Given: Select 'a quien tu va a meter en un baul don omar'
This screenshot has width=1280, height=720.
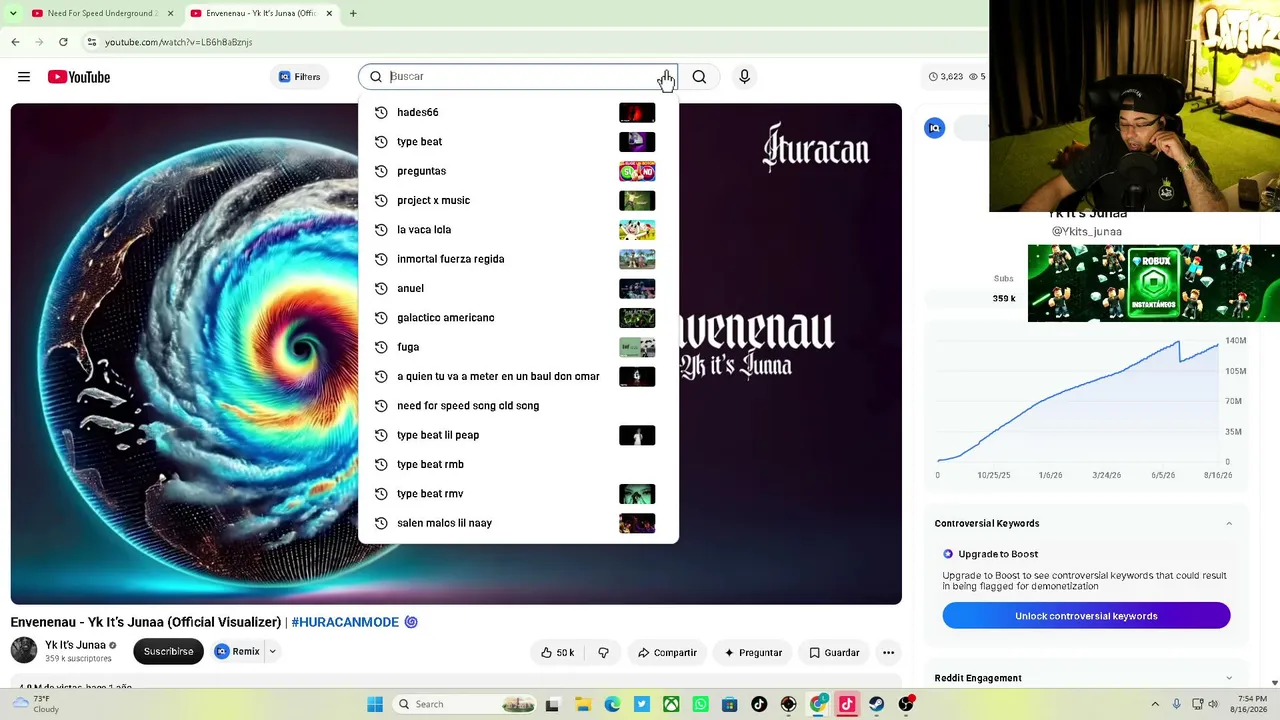Looking at the screenshot, I should (518, 376).
